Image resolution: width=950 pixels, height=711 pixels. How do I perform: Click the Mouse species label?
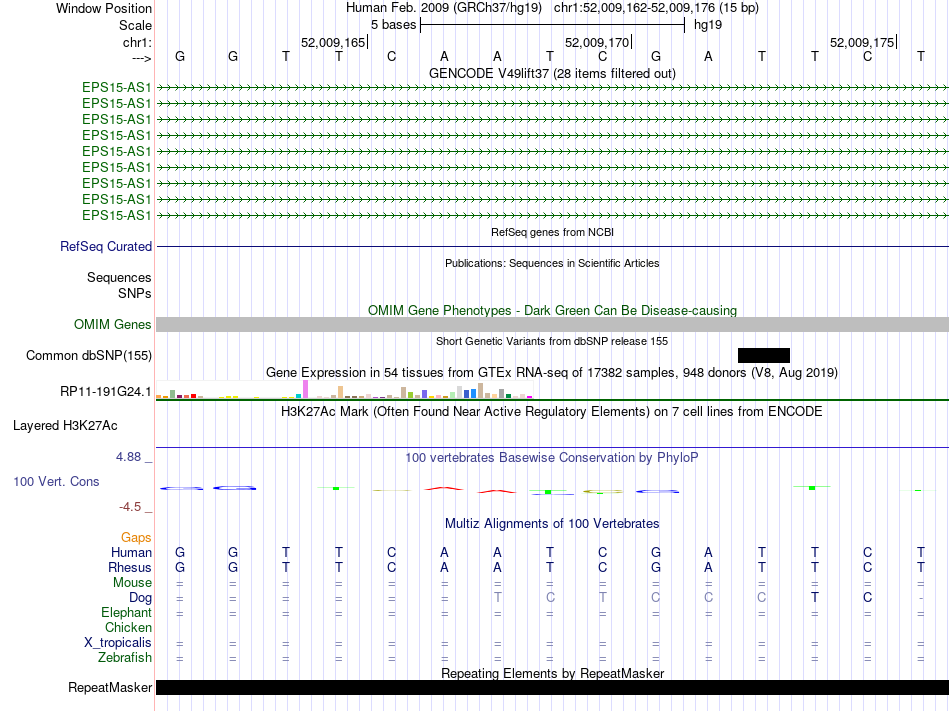click(132, 583)
